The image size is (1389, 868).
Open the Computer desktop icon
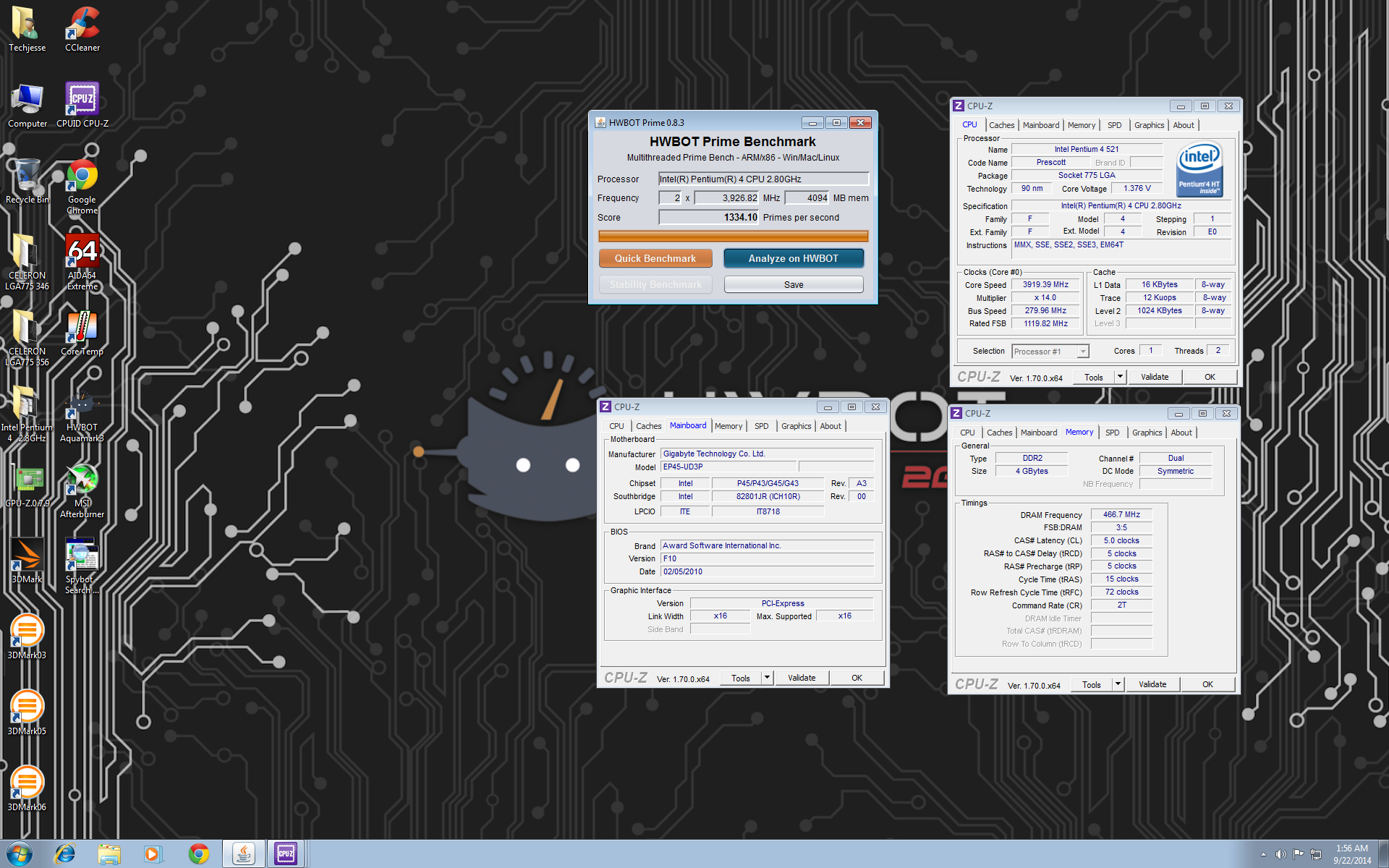27,105
